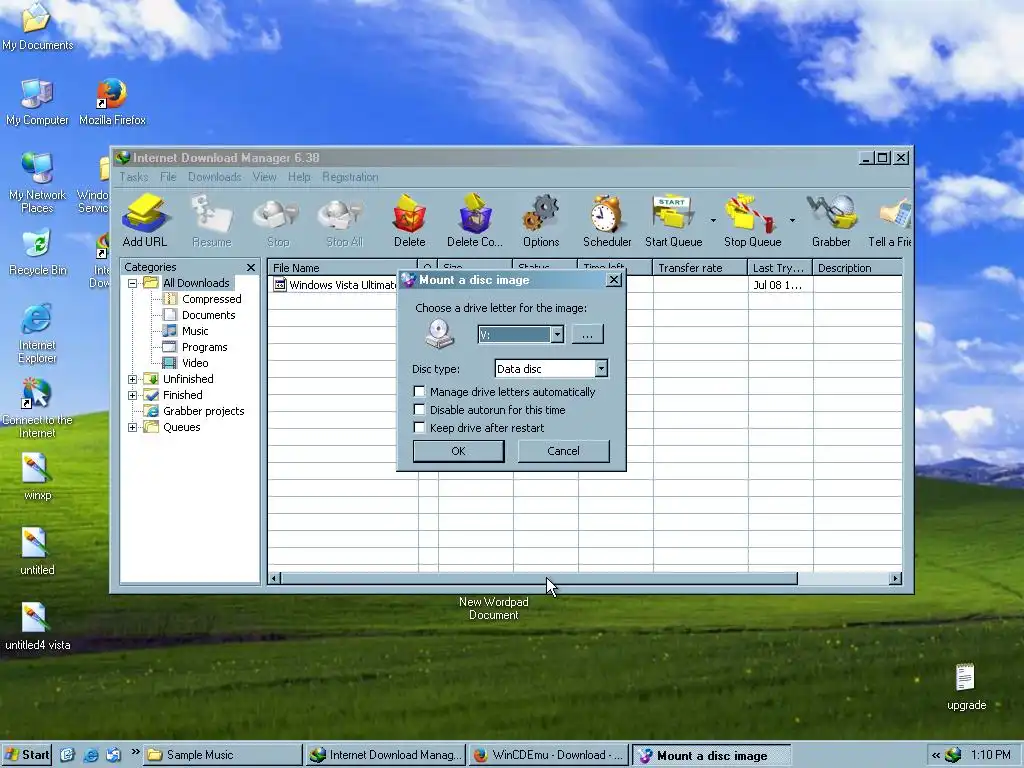The width and height of the screenshot is (1024, 768).
Task: Click OK in Mount dialog
Action: [x=458, y=451]
